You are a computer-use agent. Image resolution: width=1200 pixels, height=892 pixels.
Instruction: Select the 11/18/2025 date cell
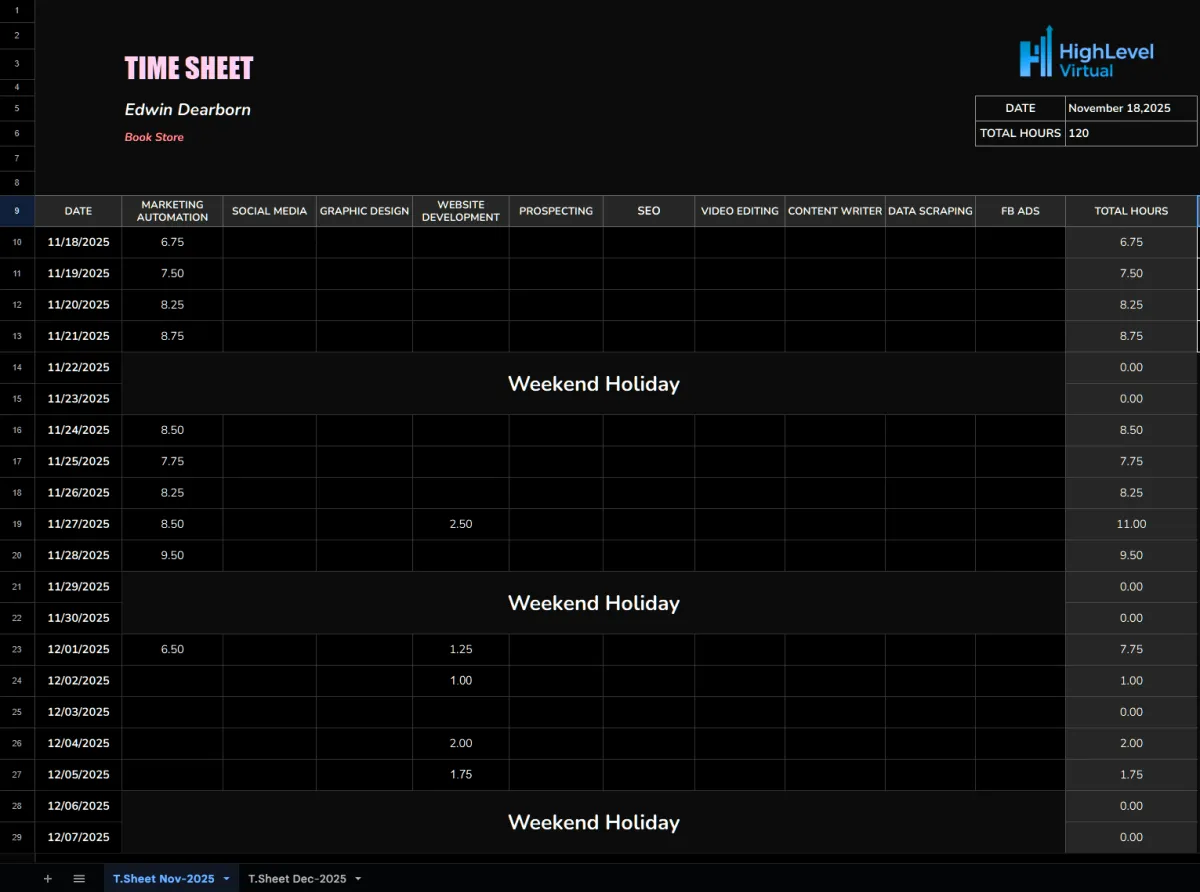pos(78,242)
